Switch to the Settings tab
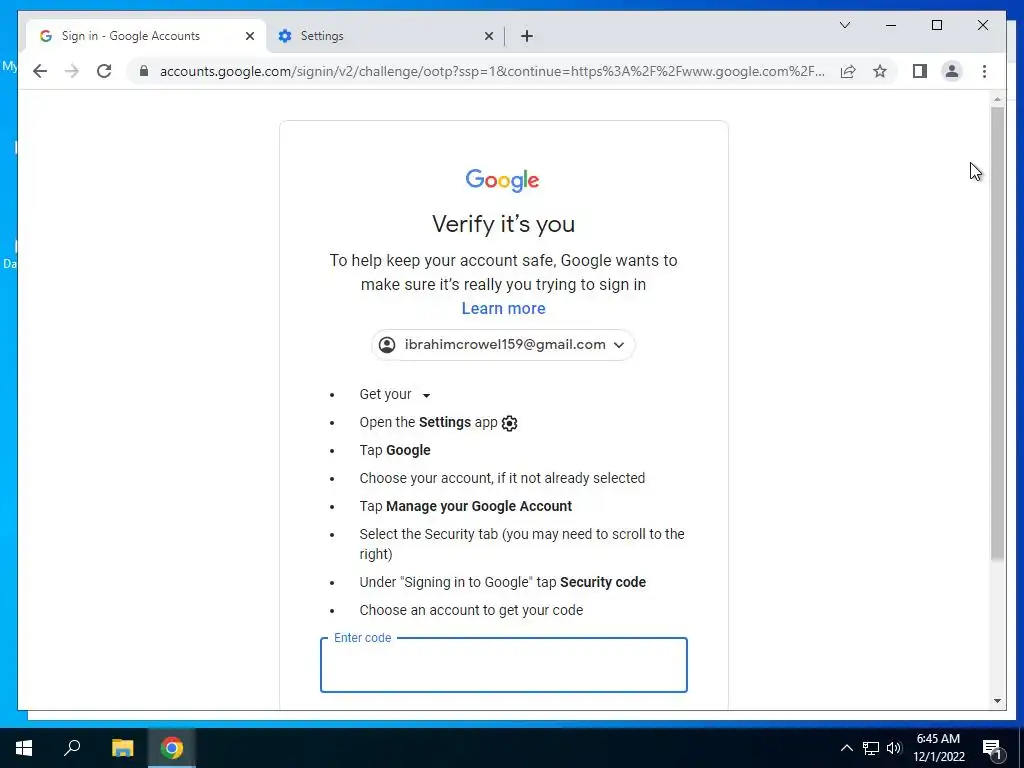This screenshot has width=1024, height=768. (x=385, y=36)
